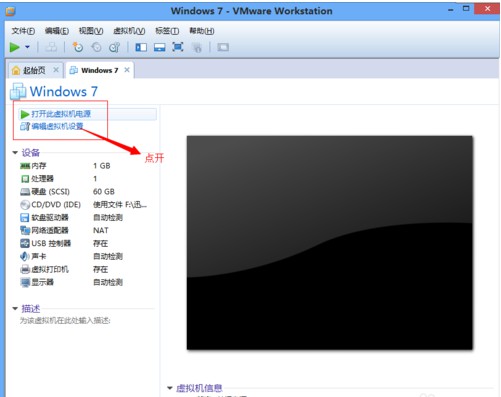
Task: Expand the 虚拟机信息 section
Action: pyautogui.click(x=170, y=388)
